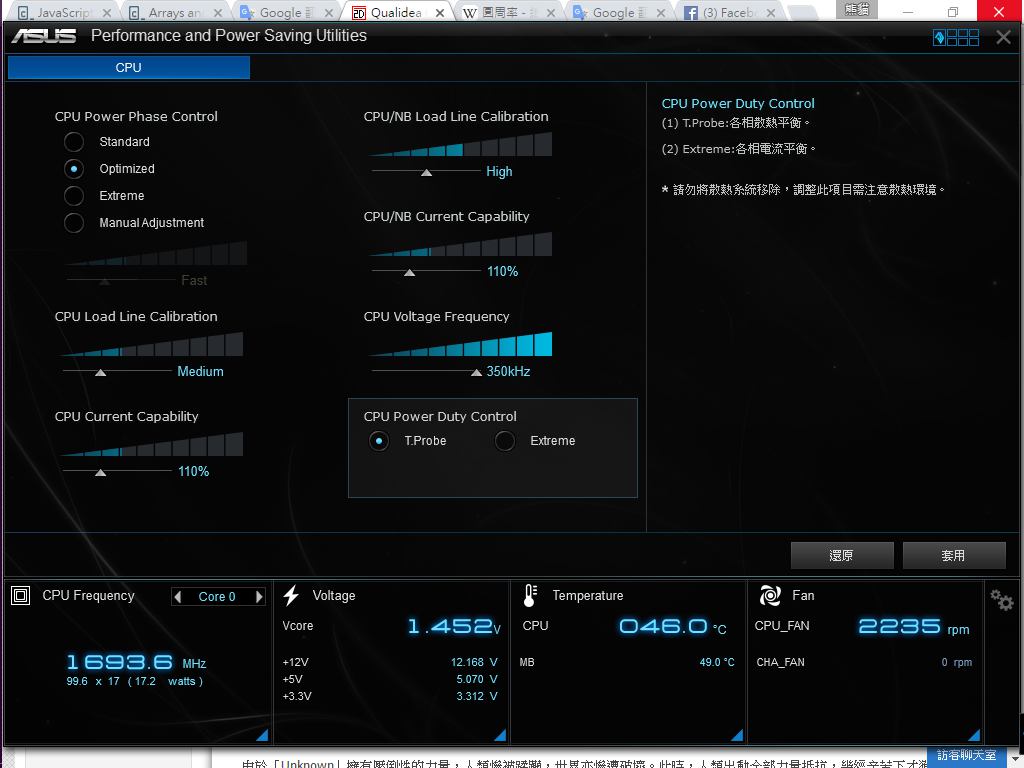Screen dimensions: 1024x768
Task: Click the Voltage lightning bolt icon
Action: point(291,596)
